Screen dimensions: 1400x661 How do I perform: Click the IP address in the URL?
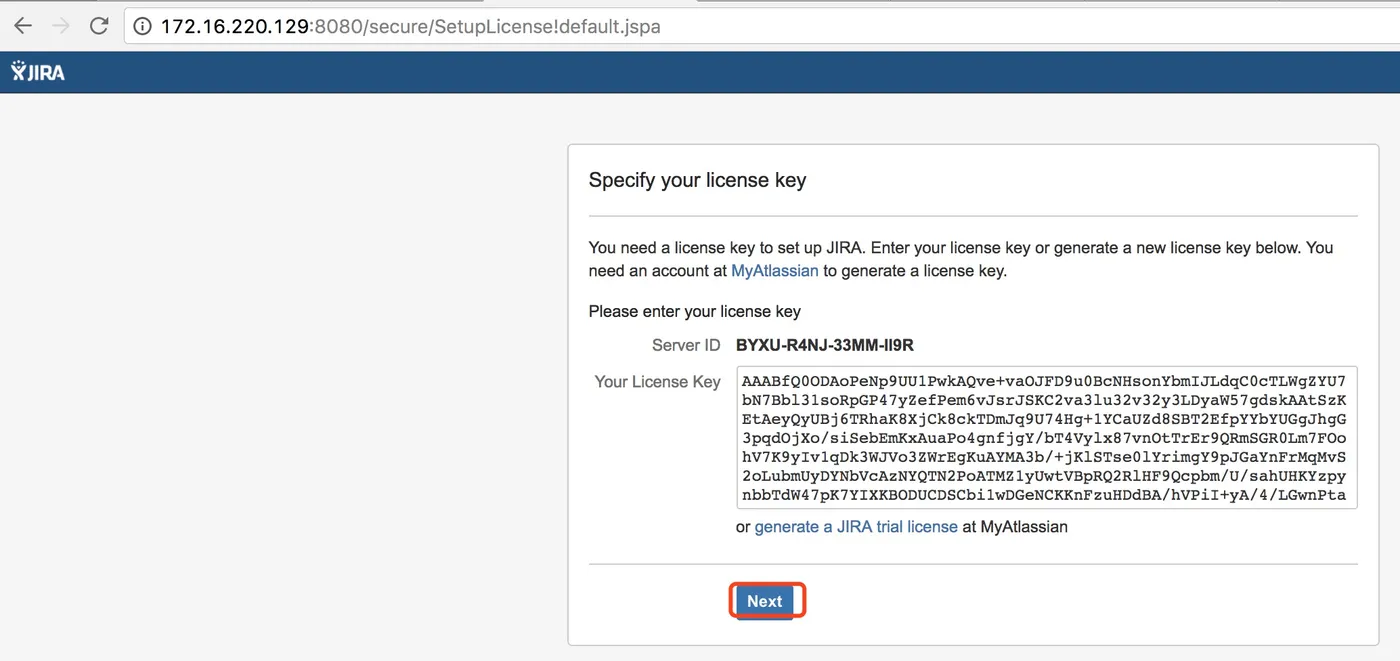[234, 27]
